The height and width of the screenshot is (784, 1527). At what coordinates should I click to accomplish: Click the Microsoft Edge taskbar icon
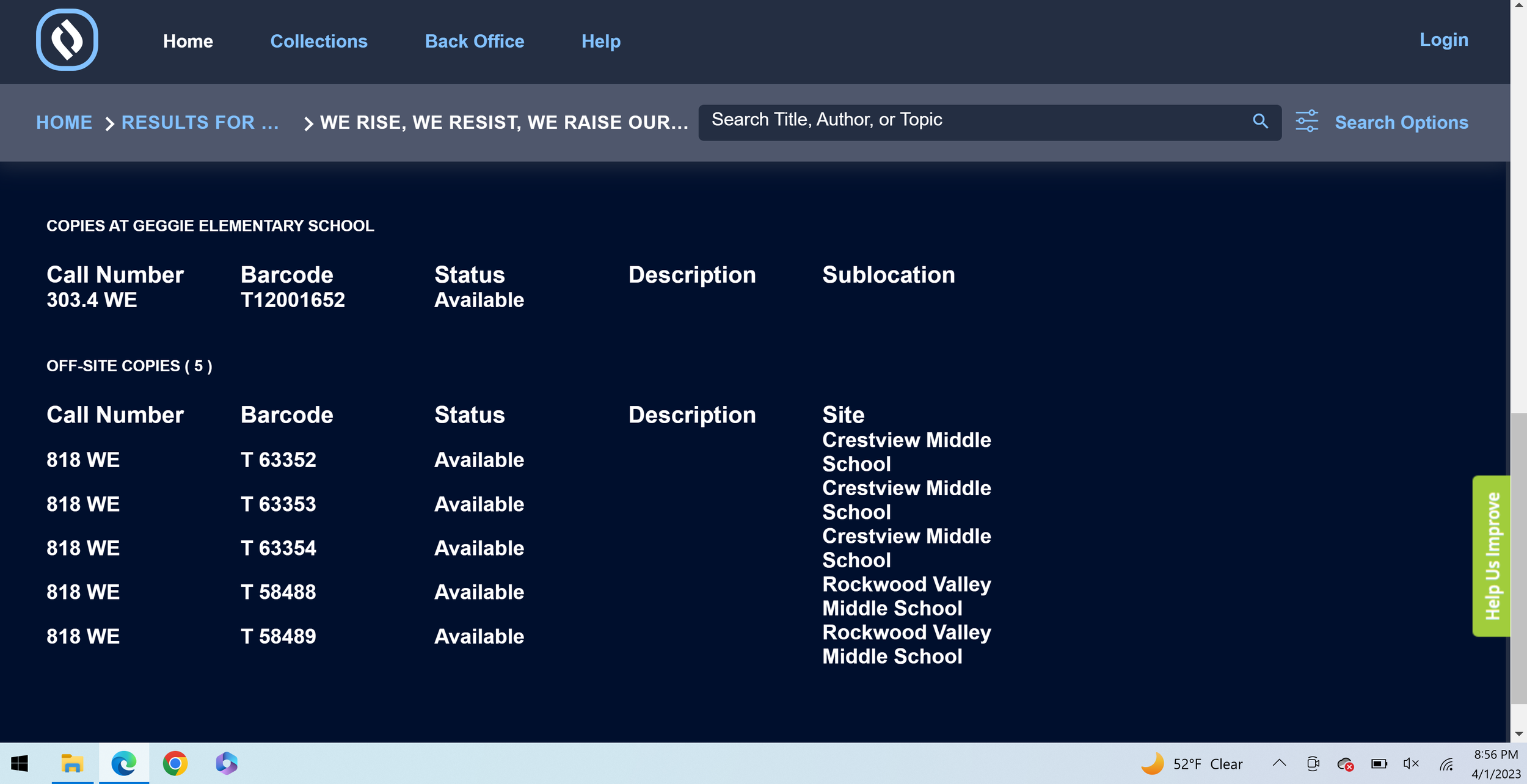click(x=123, y=764)
